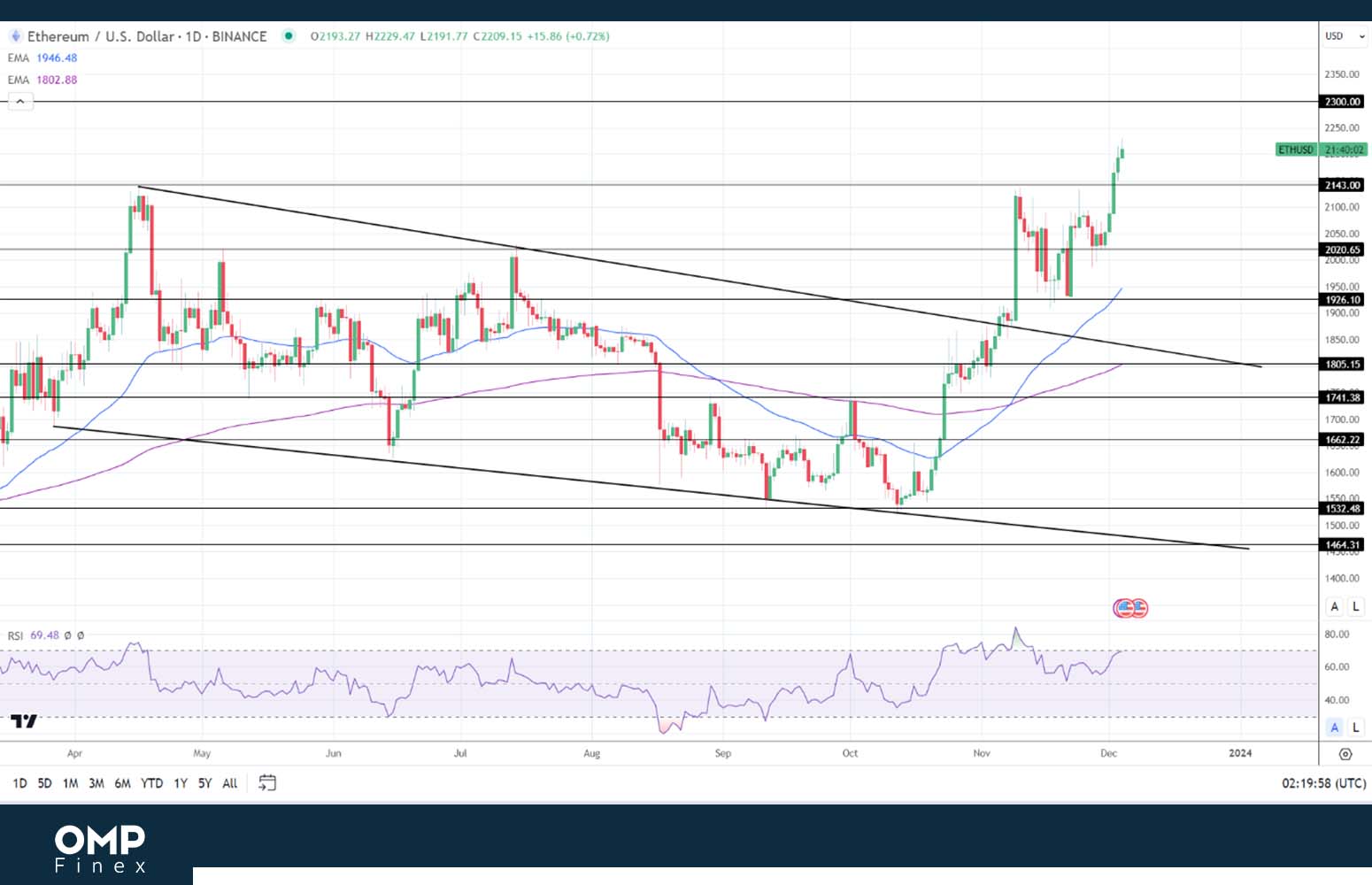Collapse the indicator legend with the chevron
This screenshot has height=885, width=1372.
click(20, 102)
